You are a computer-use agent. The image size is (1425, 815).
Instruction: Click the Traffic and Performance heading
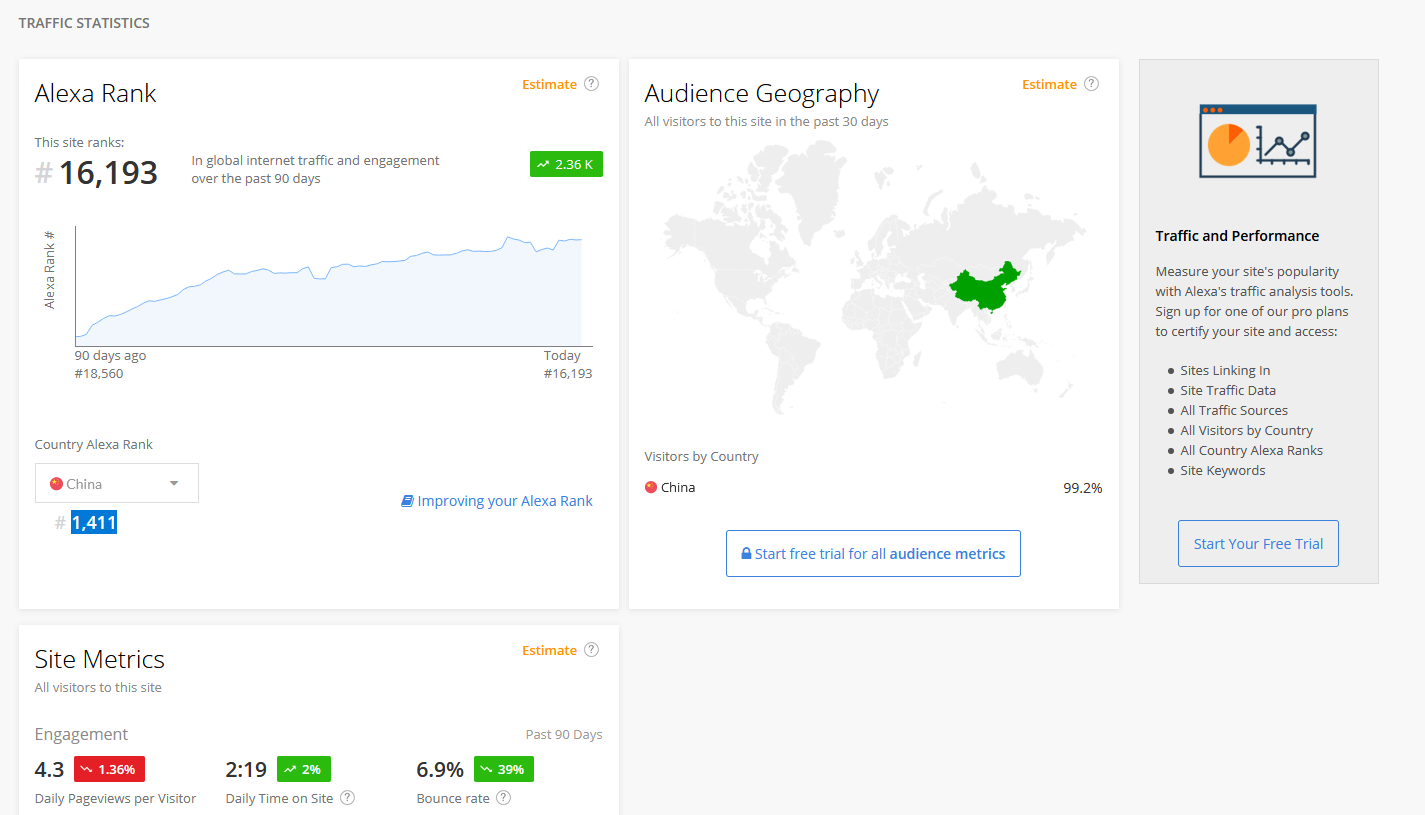(1237, 236)
